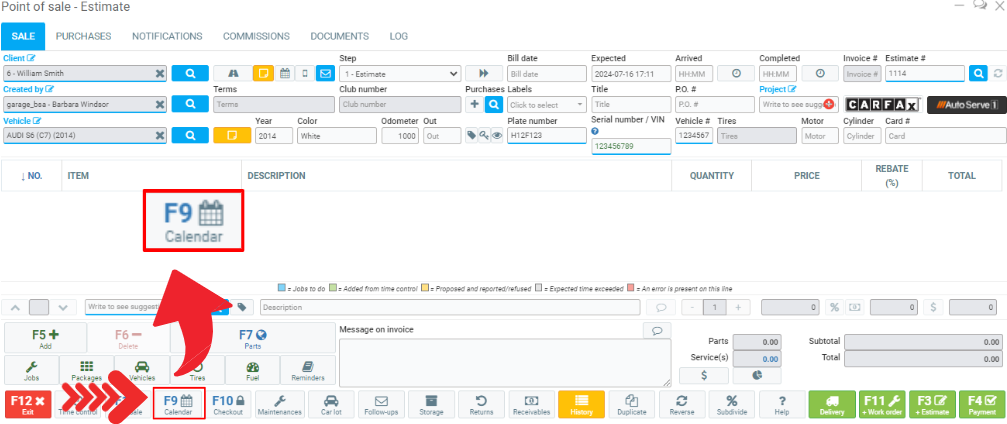
Task: Open the Labels 'Click to select' dropdown
Action: pos(547,105)
